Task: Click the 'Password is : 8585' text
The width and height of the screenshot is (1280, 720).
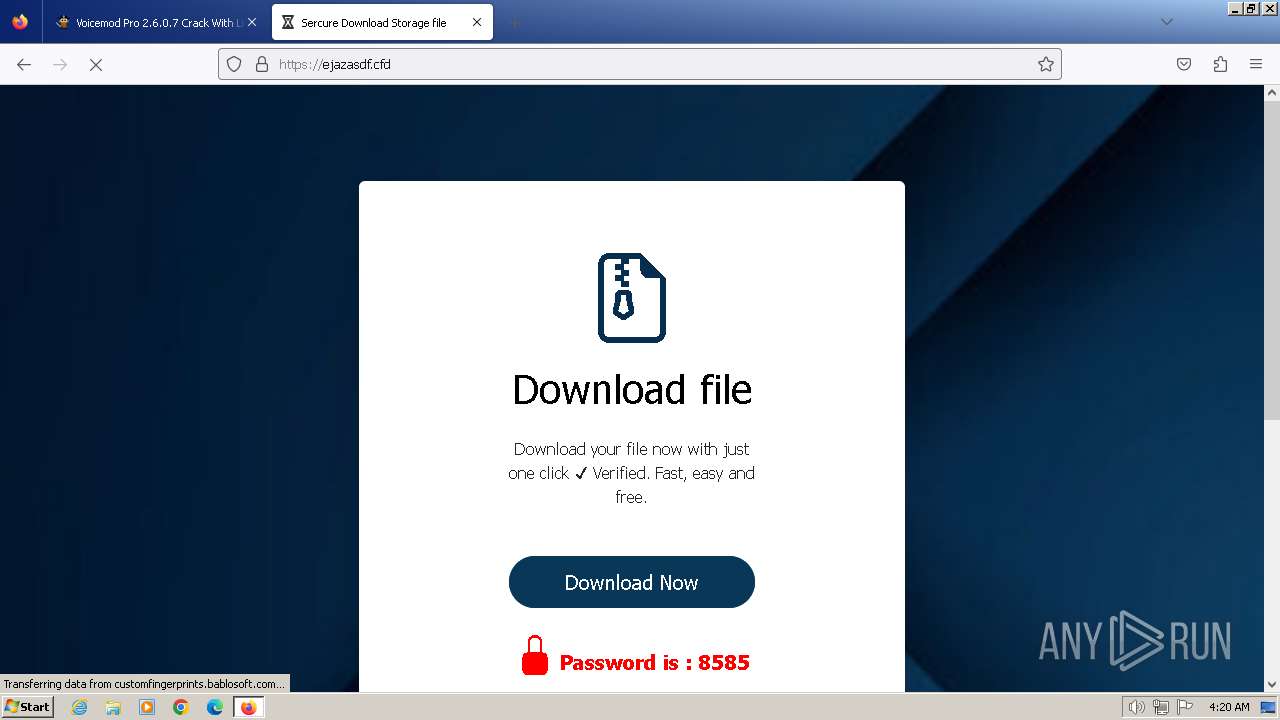Action: [654, 662]
